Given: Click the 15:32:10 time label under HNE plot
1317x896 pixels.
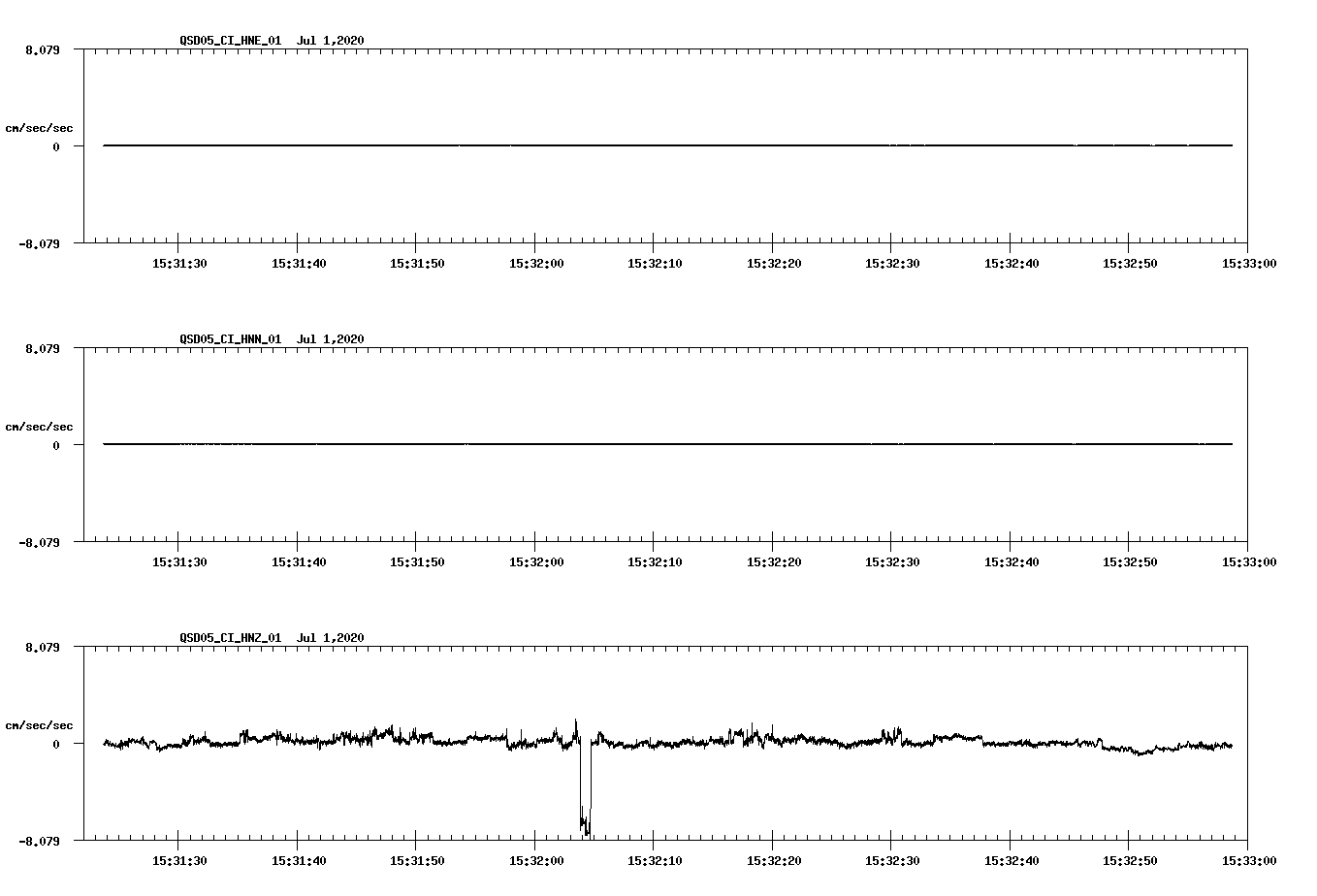Looking at the screenshot, I should [655, 263].
